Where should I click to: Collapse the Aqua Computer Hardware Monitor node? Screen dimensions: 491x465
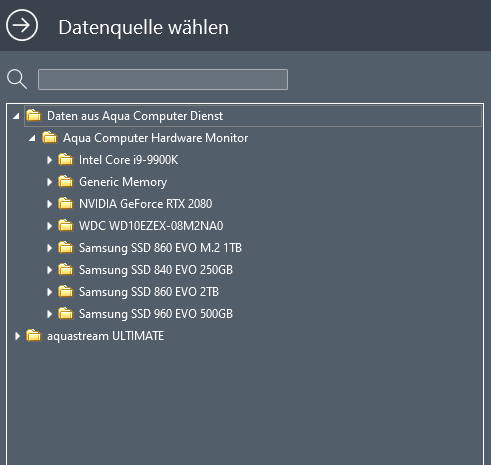32,138
